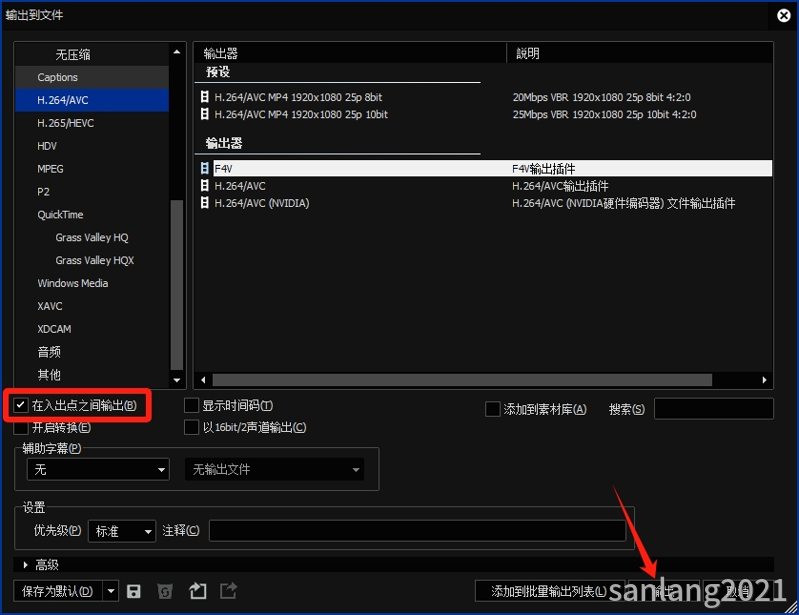Click exporter list scroll left arrow
The height and width of the screenshot is (615, 799).
tap(203, 380)
